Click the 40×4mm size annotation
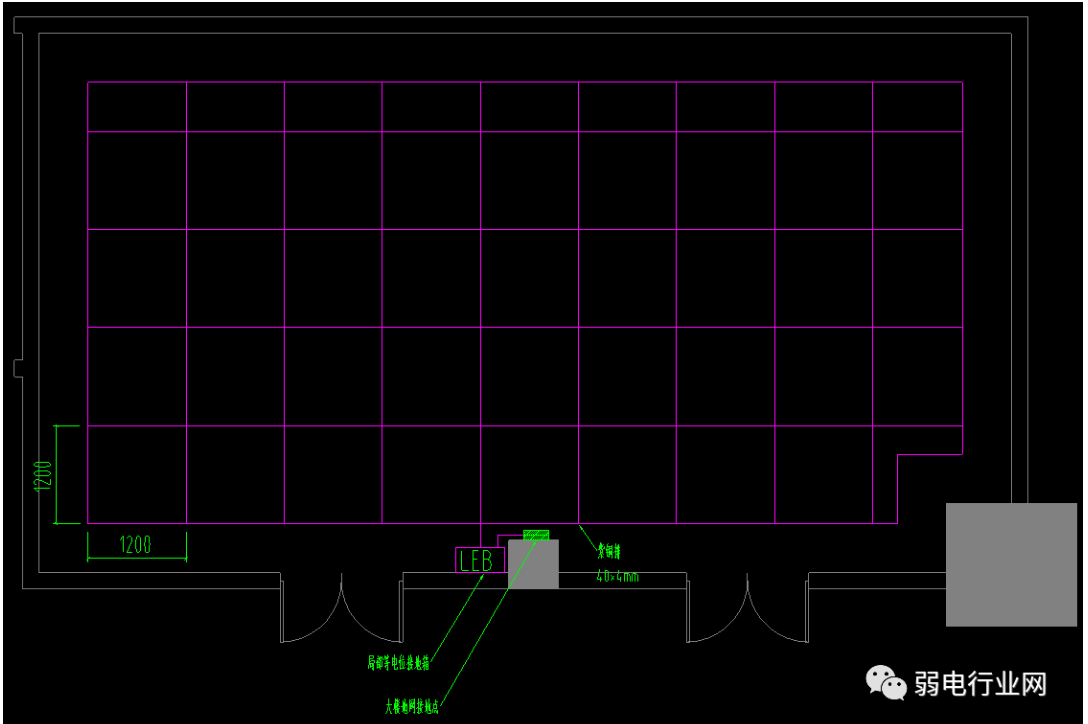Viewport: 1088px width, 724px height. 617,576
